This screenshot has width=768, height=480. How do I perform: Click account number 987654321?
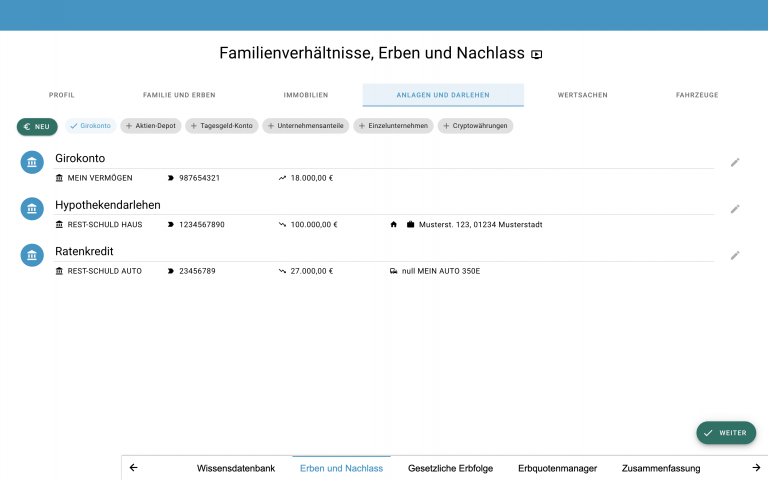point(199,178)
